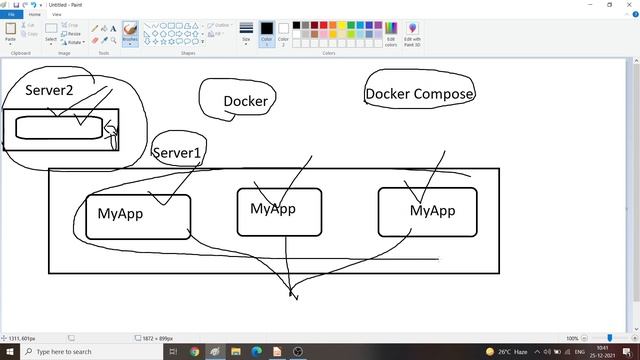Open Microsoft Edge from the taskbar
This screenshot has width=640, height=360.
coord(256,351)
